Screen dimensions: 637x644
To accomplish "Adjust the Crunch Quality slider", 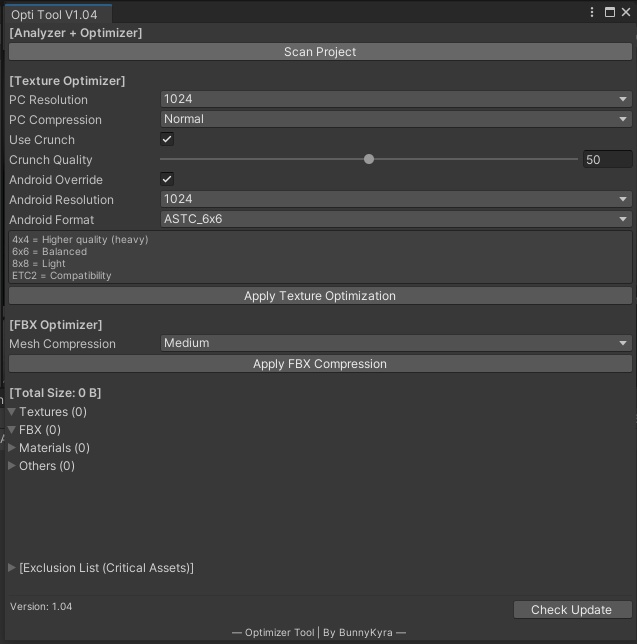I will tap(369, 159).
